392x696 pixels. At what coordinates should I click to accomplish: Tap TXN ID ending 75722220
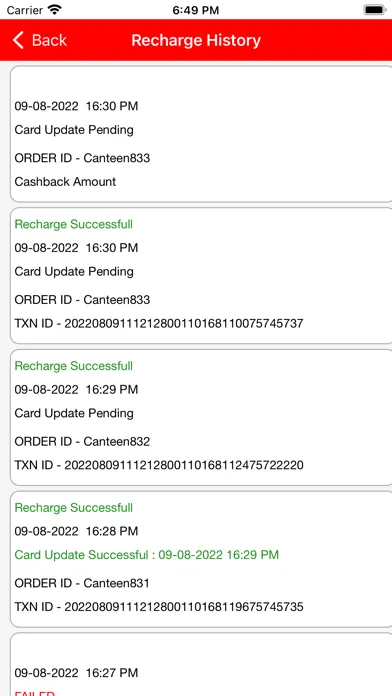tap(159, 465)
